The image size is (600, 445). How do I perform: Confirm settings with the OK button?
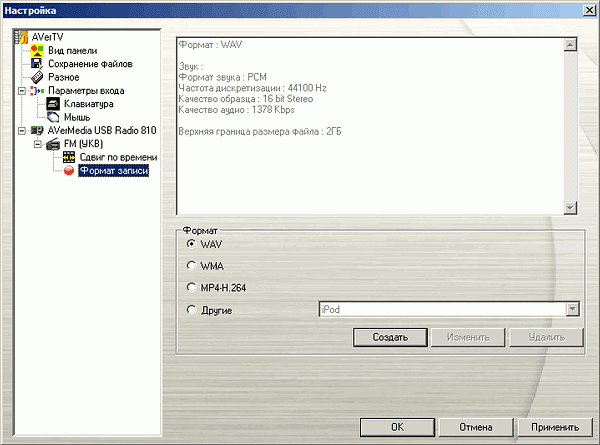coord(397,427)
